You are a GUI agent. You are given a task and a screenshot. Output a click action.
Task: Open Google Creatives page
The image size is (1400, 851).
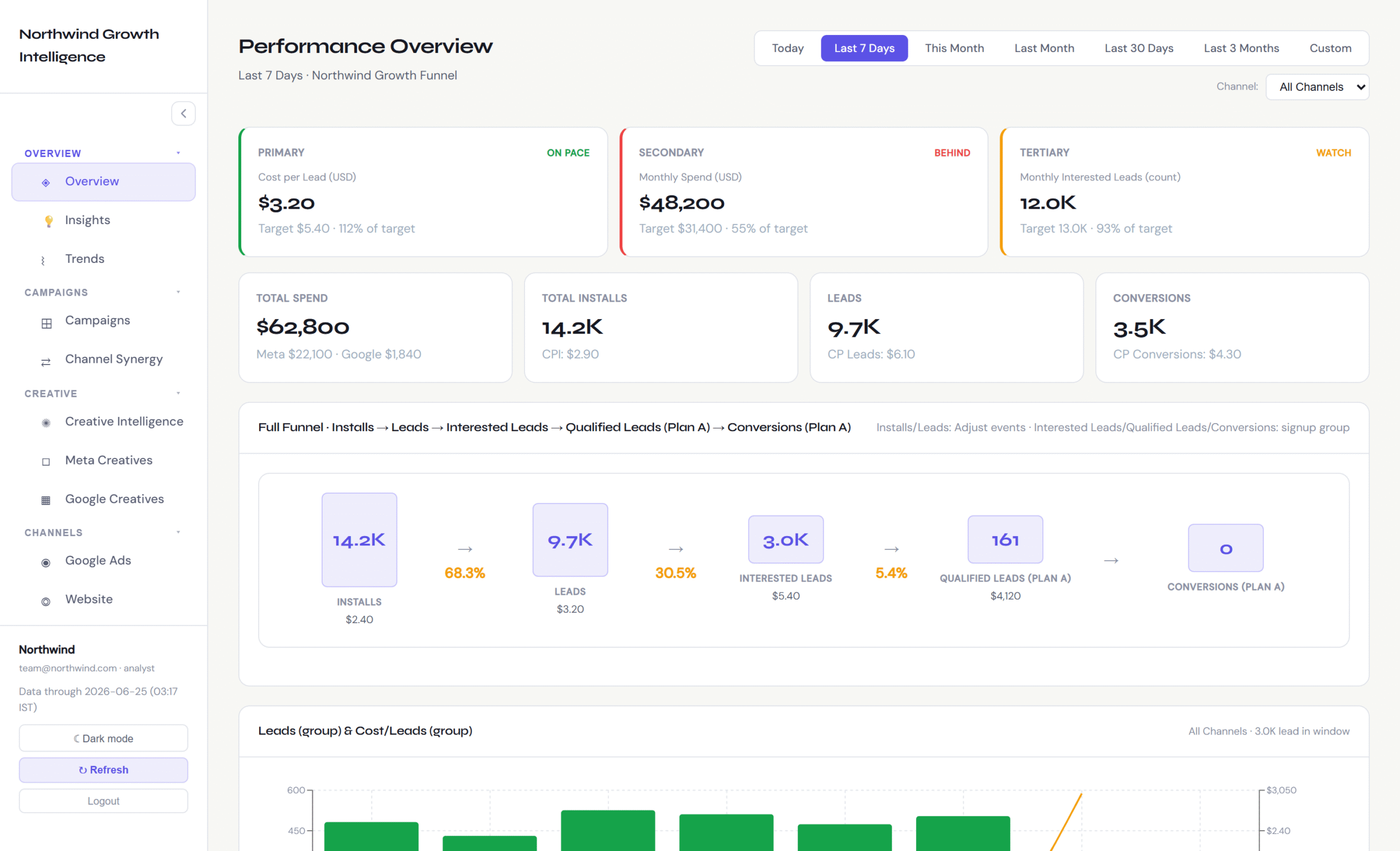103,499
